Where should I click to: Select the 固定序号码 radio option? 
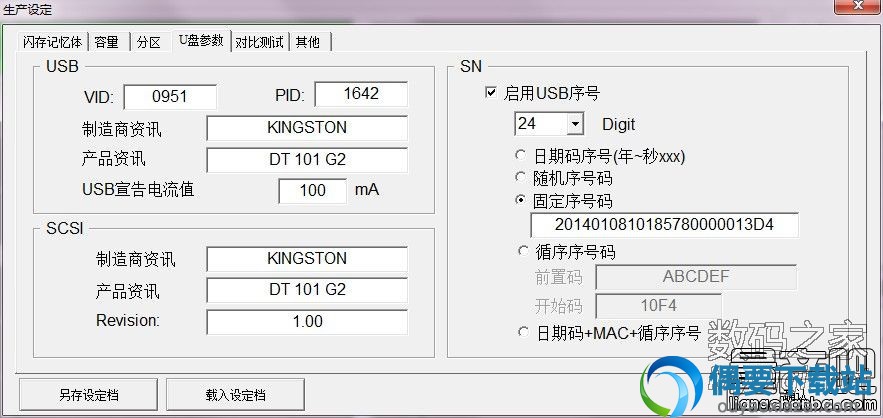[520, 201]
